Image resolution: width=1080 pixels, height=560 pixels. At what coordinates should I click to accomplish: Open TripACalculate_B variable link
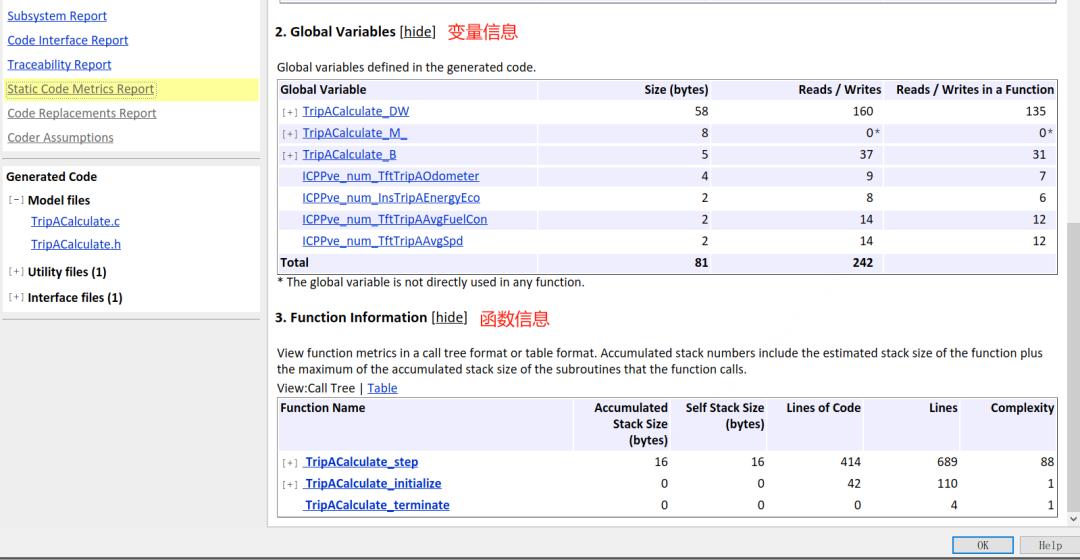point(349,154)
